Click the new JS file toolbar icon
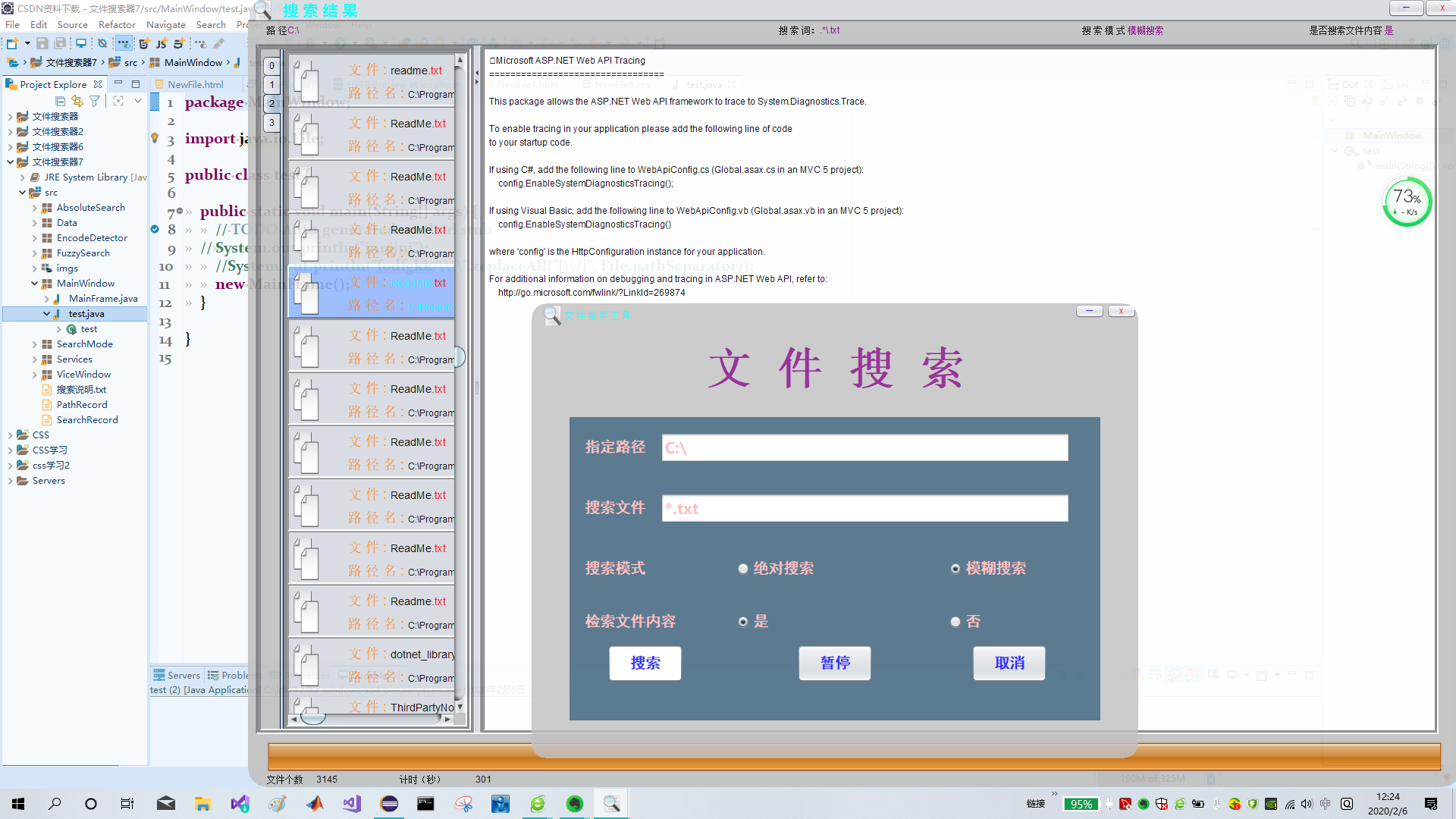Image resolution: width=1456 pixels, height=819 pixels. (161, 43)
